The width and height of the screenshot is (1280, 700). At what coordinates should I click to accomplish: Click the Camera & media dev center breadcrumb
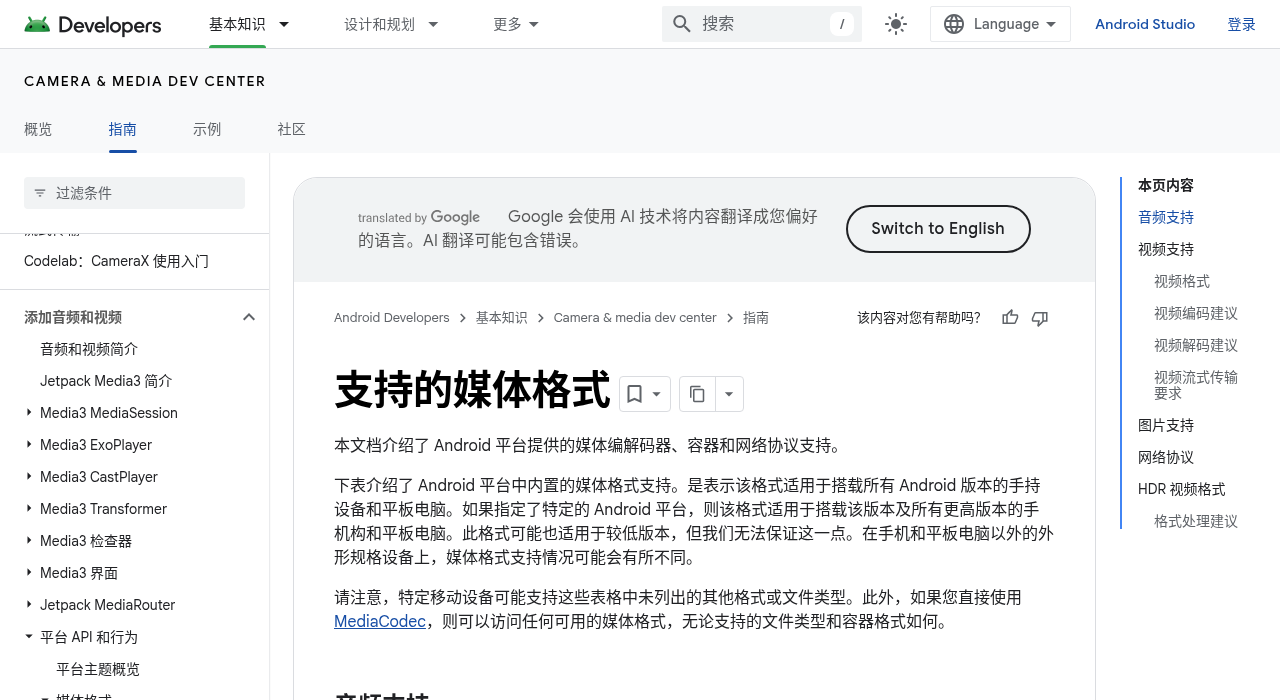tap(635, 318)
